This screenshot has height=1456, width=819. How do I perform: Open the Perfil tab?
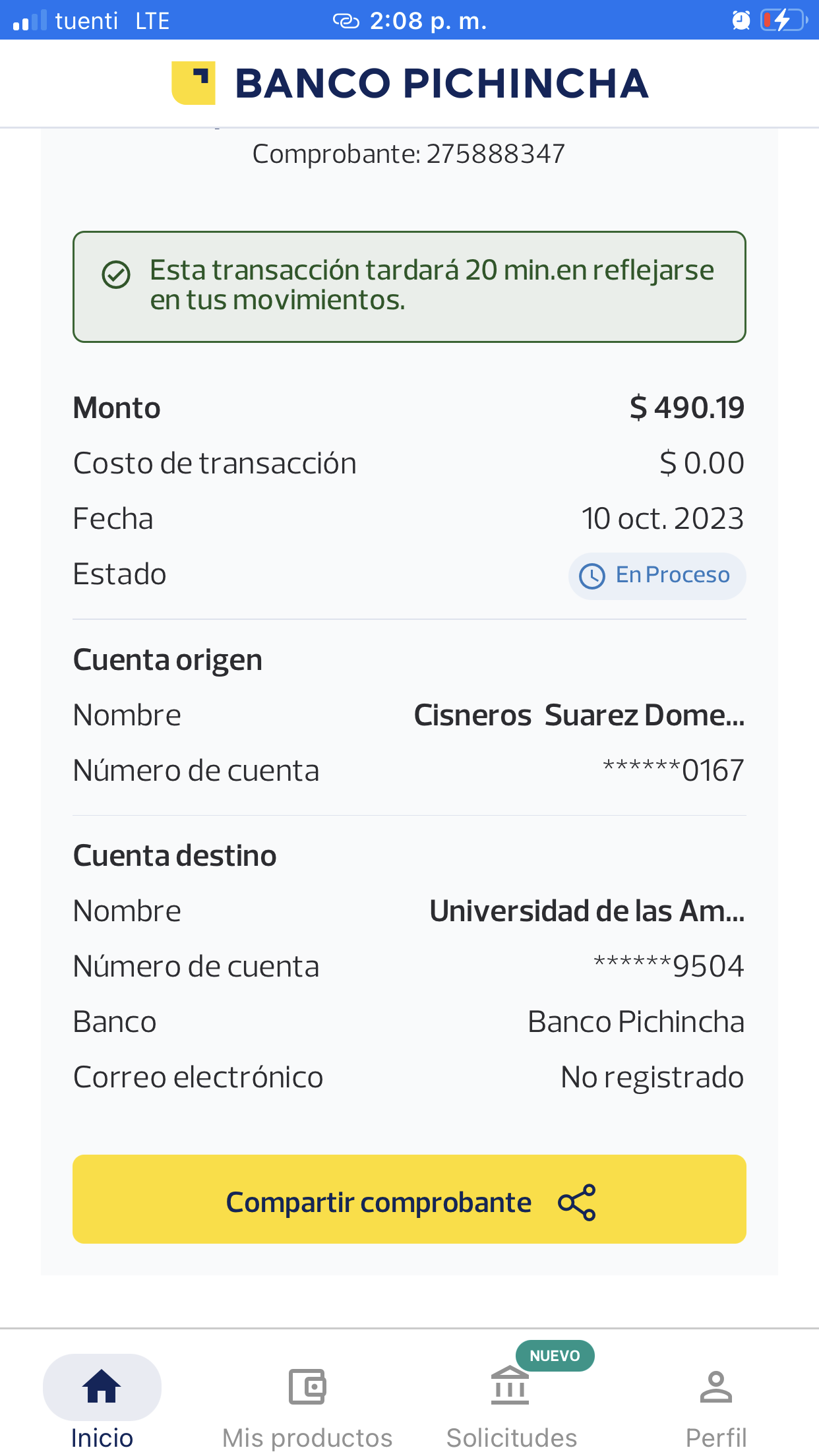[716, 1438]
